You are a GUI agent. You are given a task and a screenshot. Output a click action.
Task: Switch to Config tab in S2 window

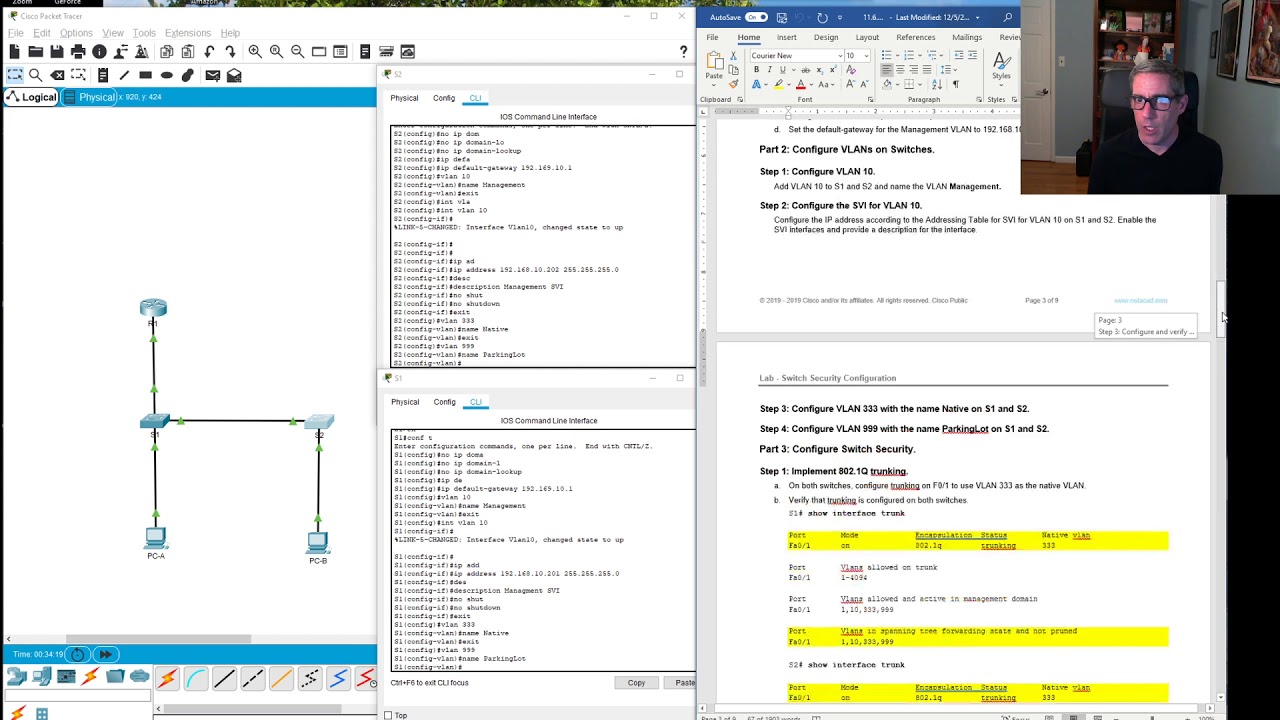point(444,98)
